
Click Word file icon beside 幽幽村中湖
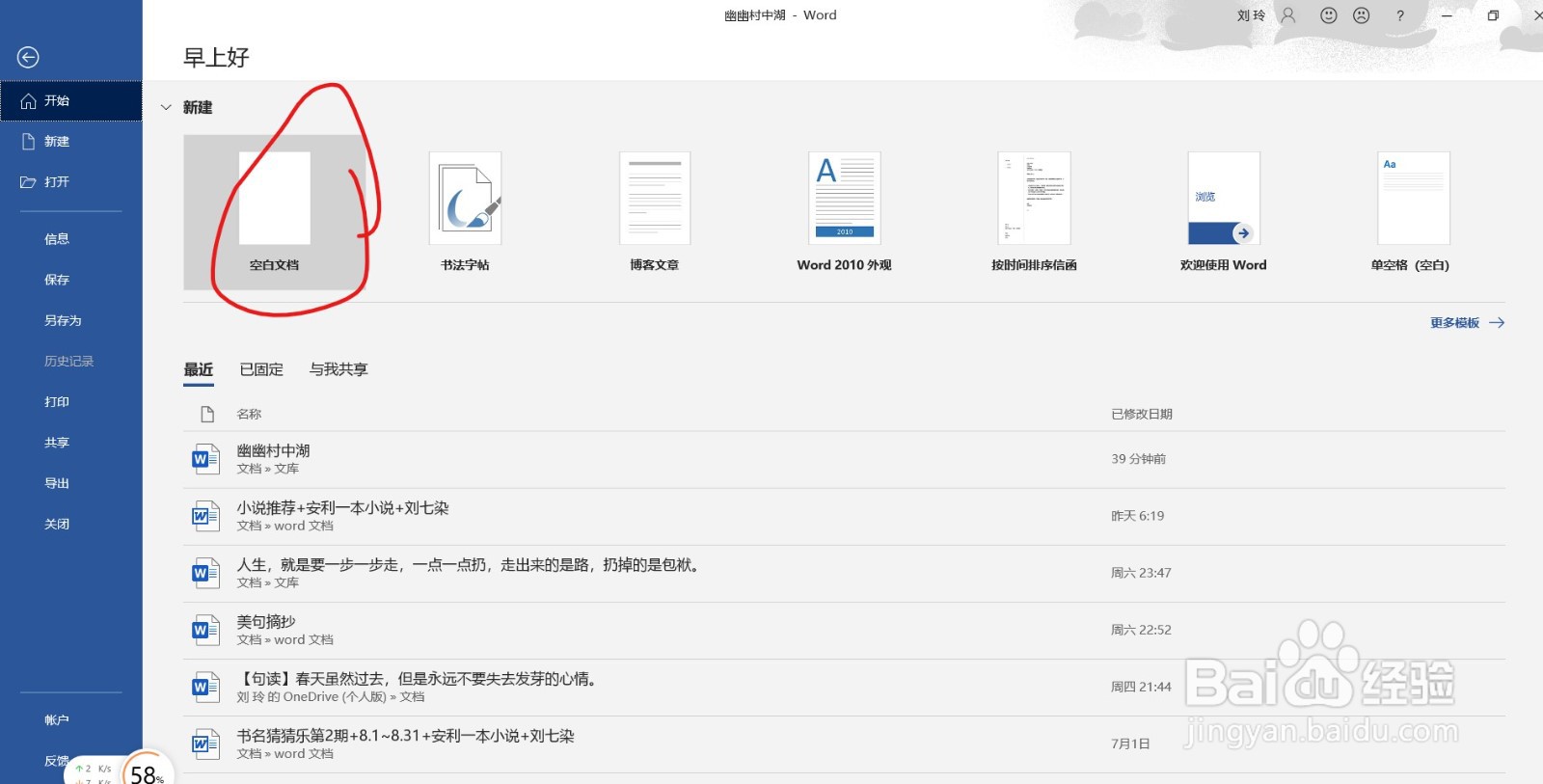(x=204, y=459)
